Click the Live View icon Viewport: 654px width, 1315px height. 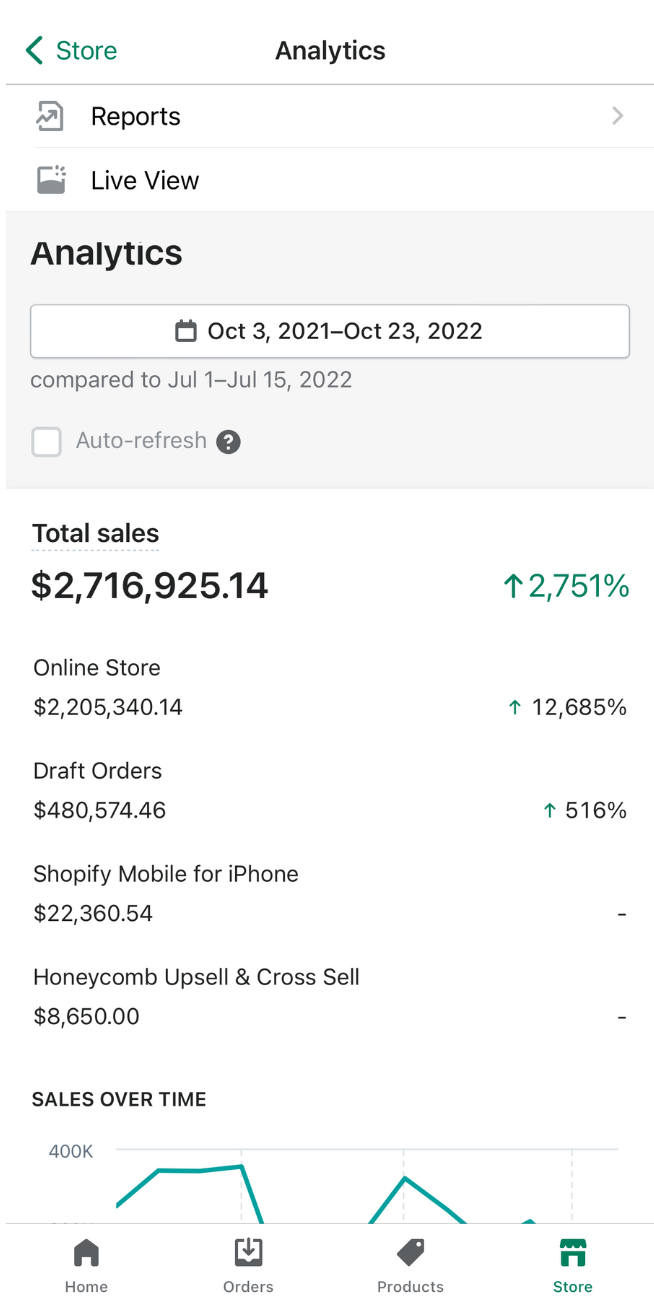pos(50,180)
